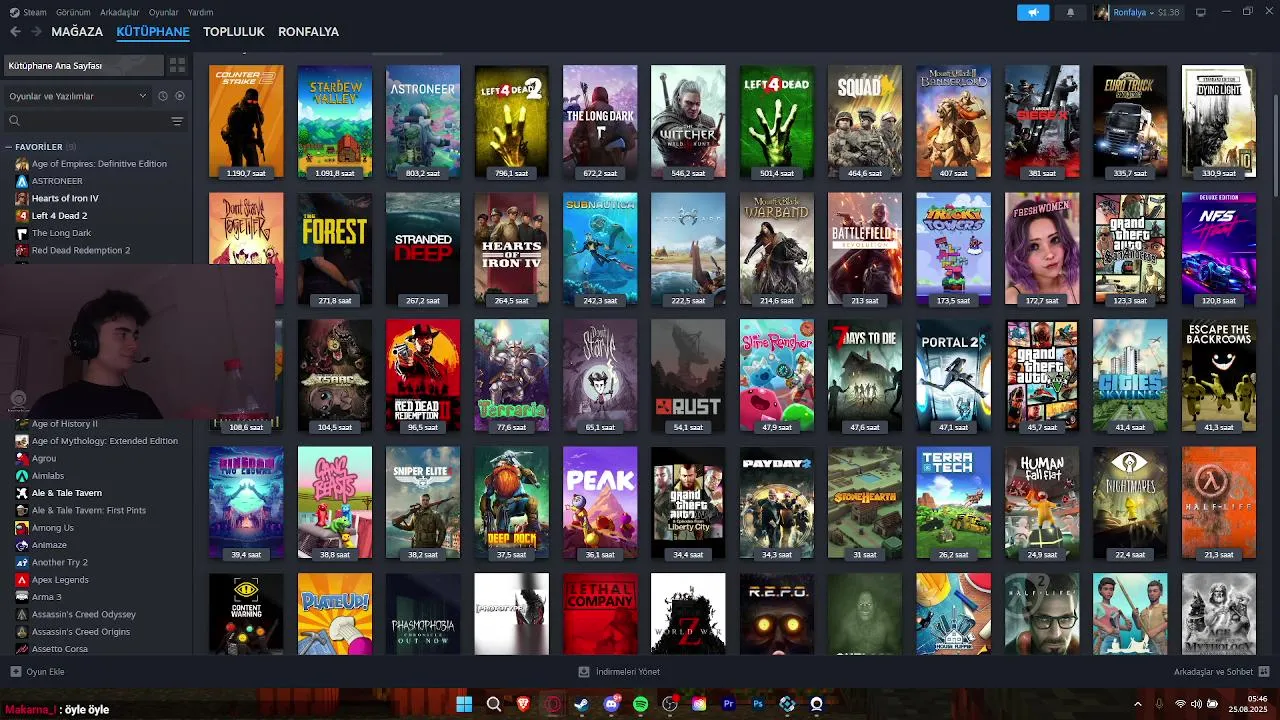Select Age of Empires: Definitive Edition
The width and height of the screenshot is (1280, 720).
point(98,164)
